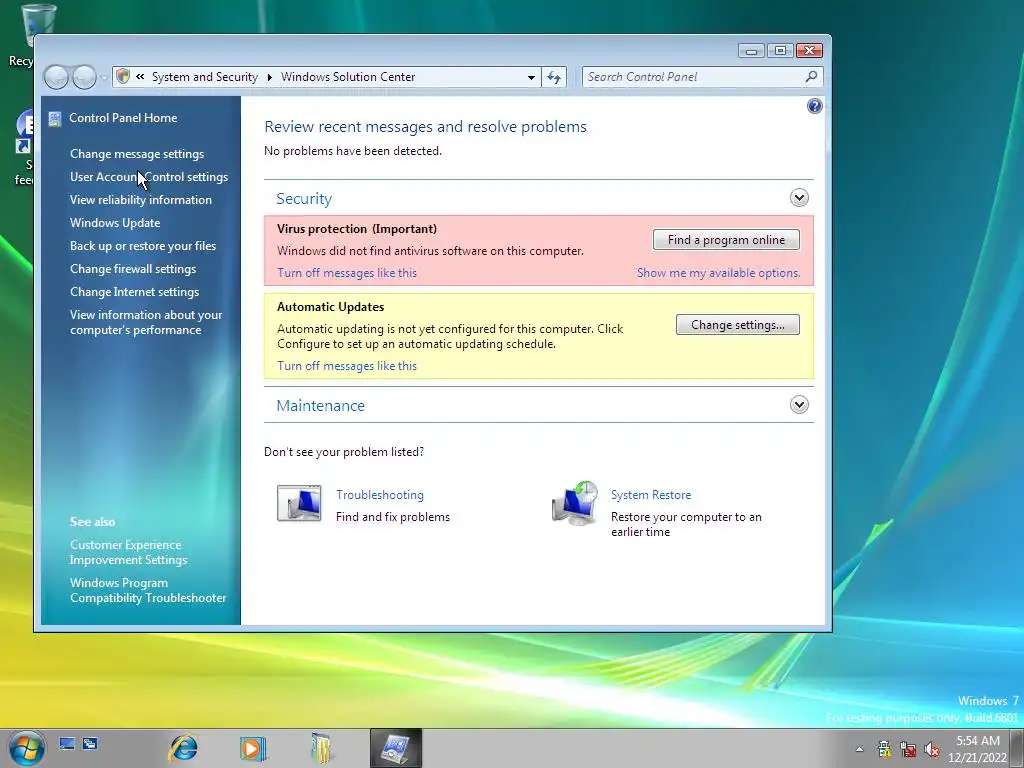Go to Control Panel Home
Viewport: 1024px width, 768px height.
pyautogui.click(x=123, y=118)
